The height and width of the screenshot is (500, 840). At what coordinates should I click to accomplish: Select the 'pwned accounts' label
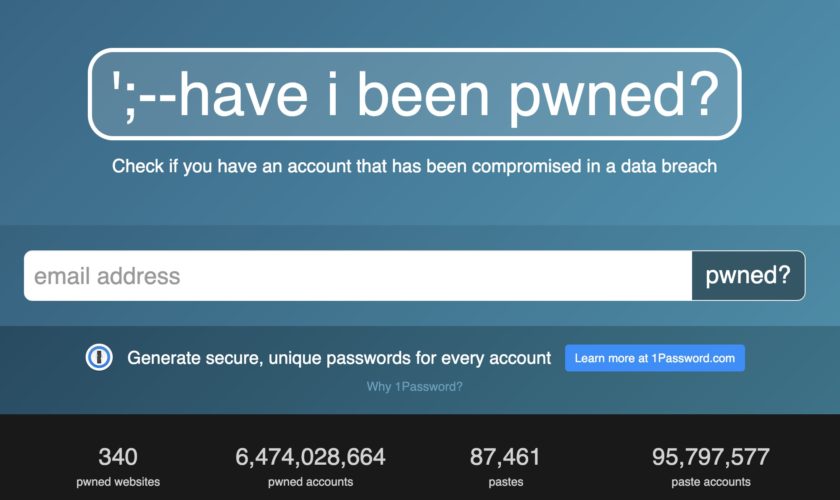pos(310,482)
